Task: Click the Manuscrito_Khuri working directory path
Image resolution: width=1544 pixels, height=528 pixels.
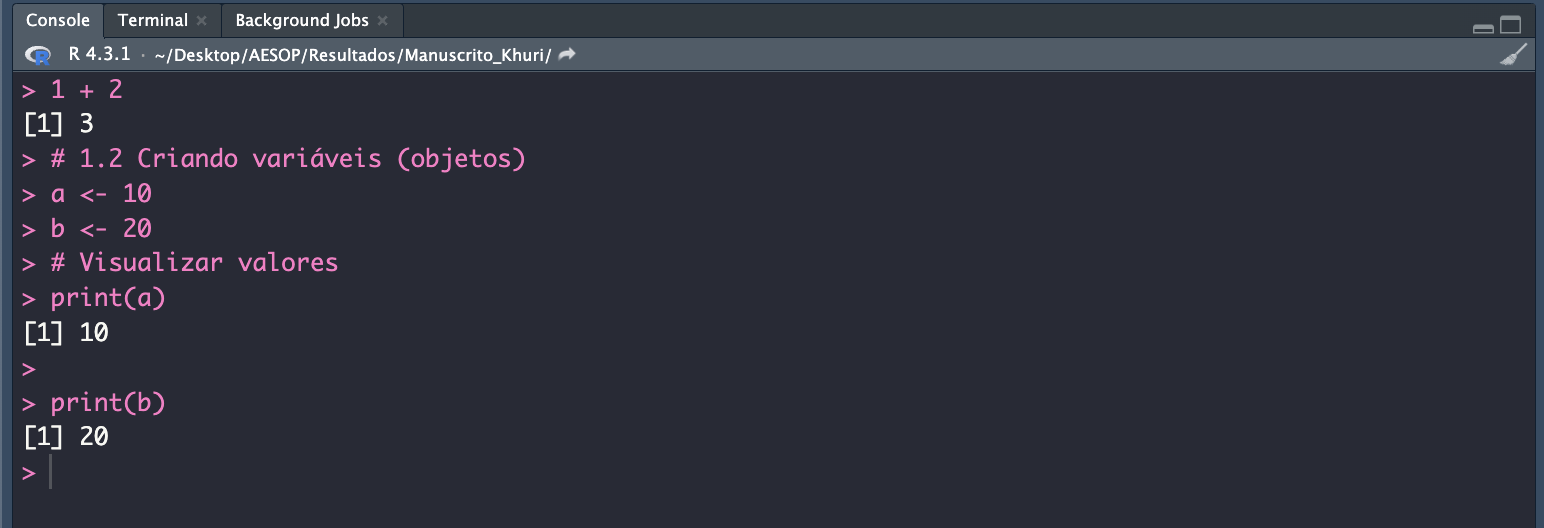Action: 352,55
